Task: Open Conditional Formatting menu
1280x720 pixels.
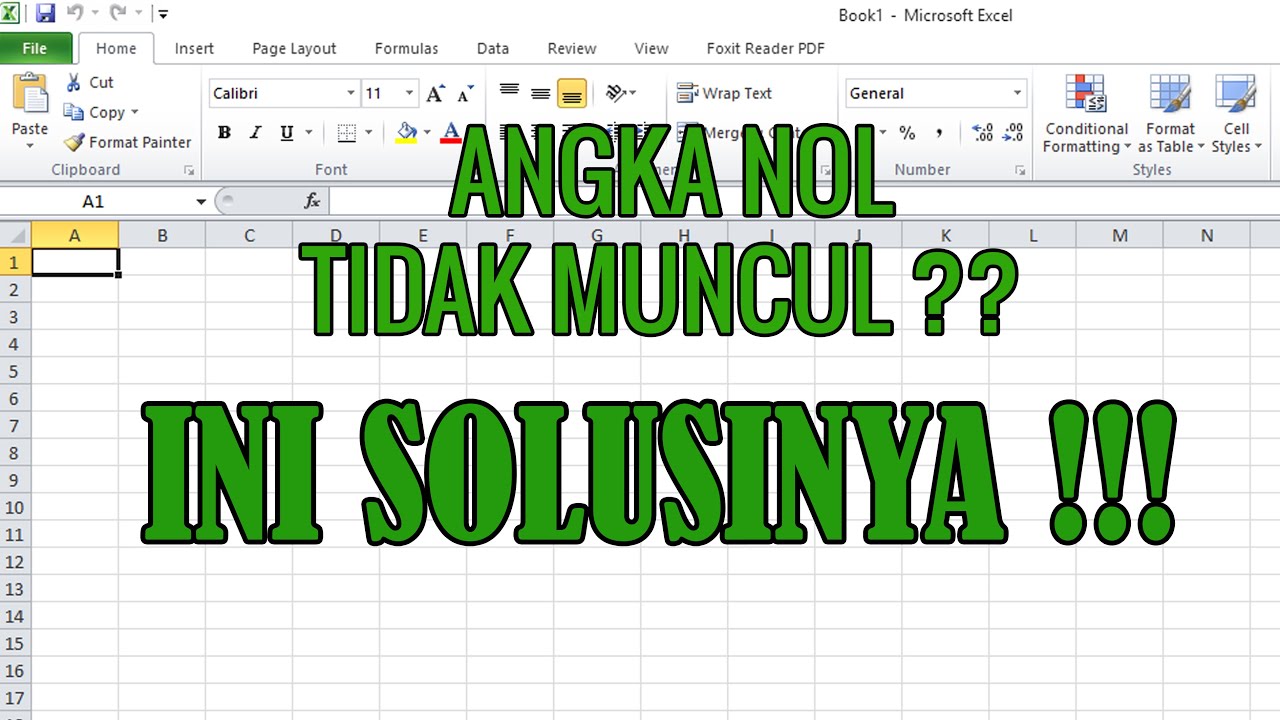Action: 1086,114
